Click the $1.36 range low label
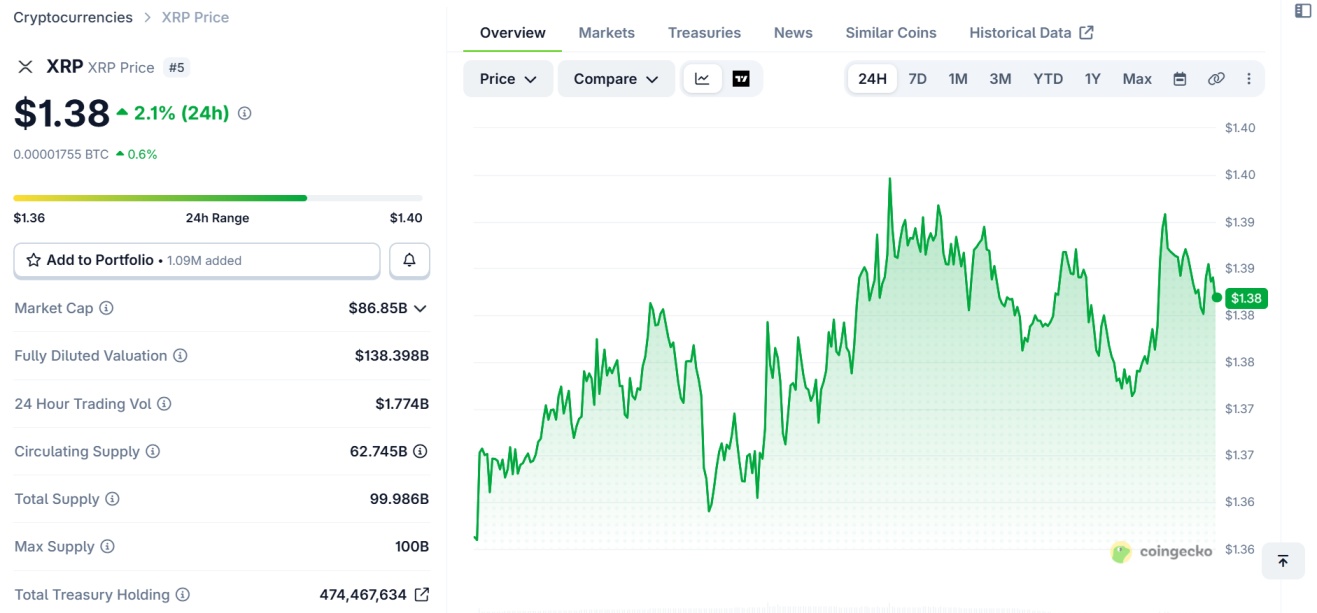The image size is (1317, 613). [x=29, y=218]
